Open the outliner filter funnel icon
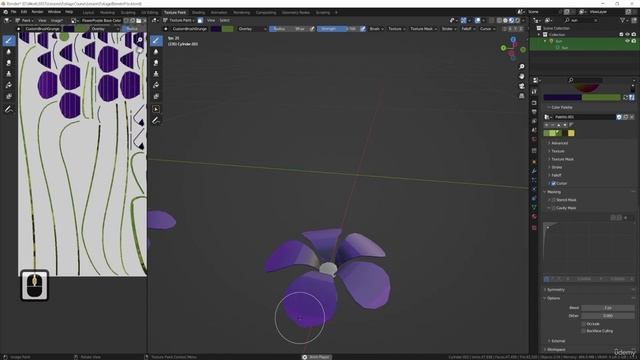Viewport: 640px width, 360px height. click(623, 20)
